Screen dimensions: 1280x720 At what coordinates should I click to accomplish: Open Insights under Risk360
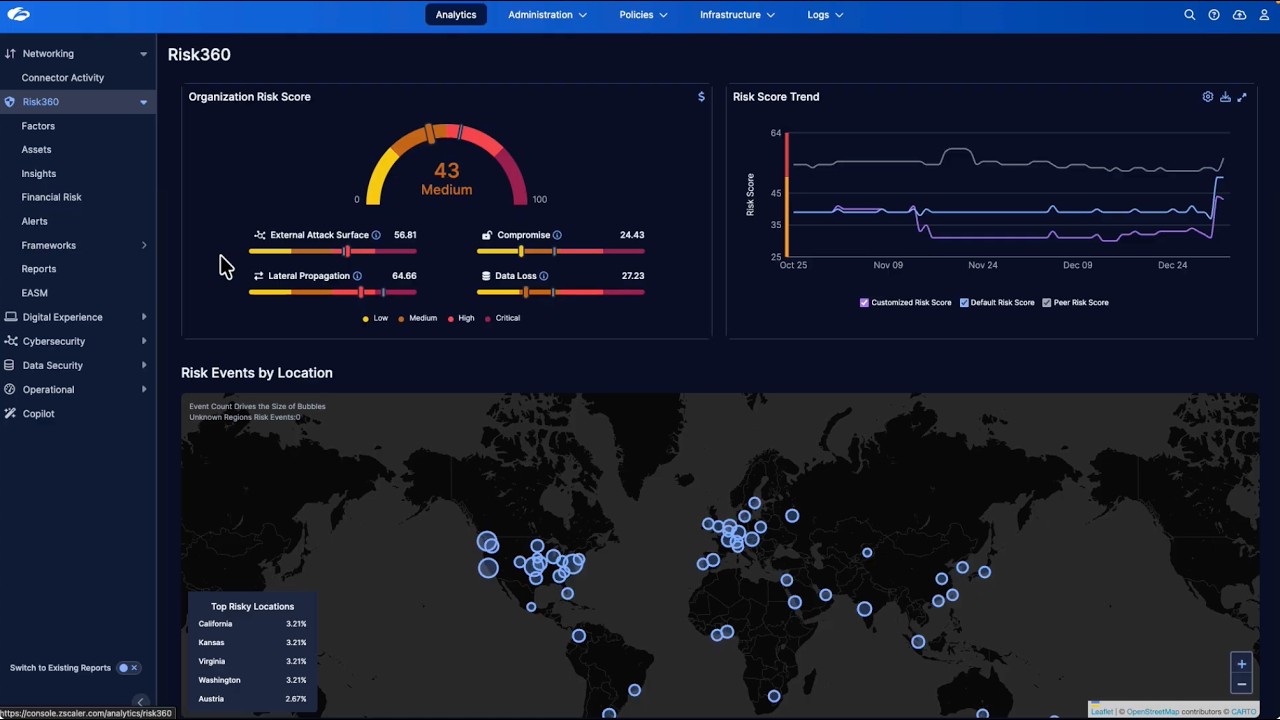(39, 174)
